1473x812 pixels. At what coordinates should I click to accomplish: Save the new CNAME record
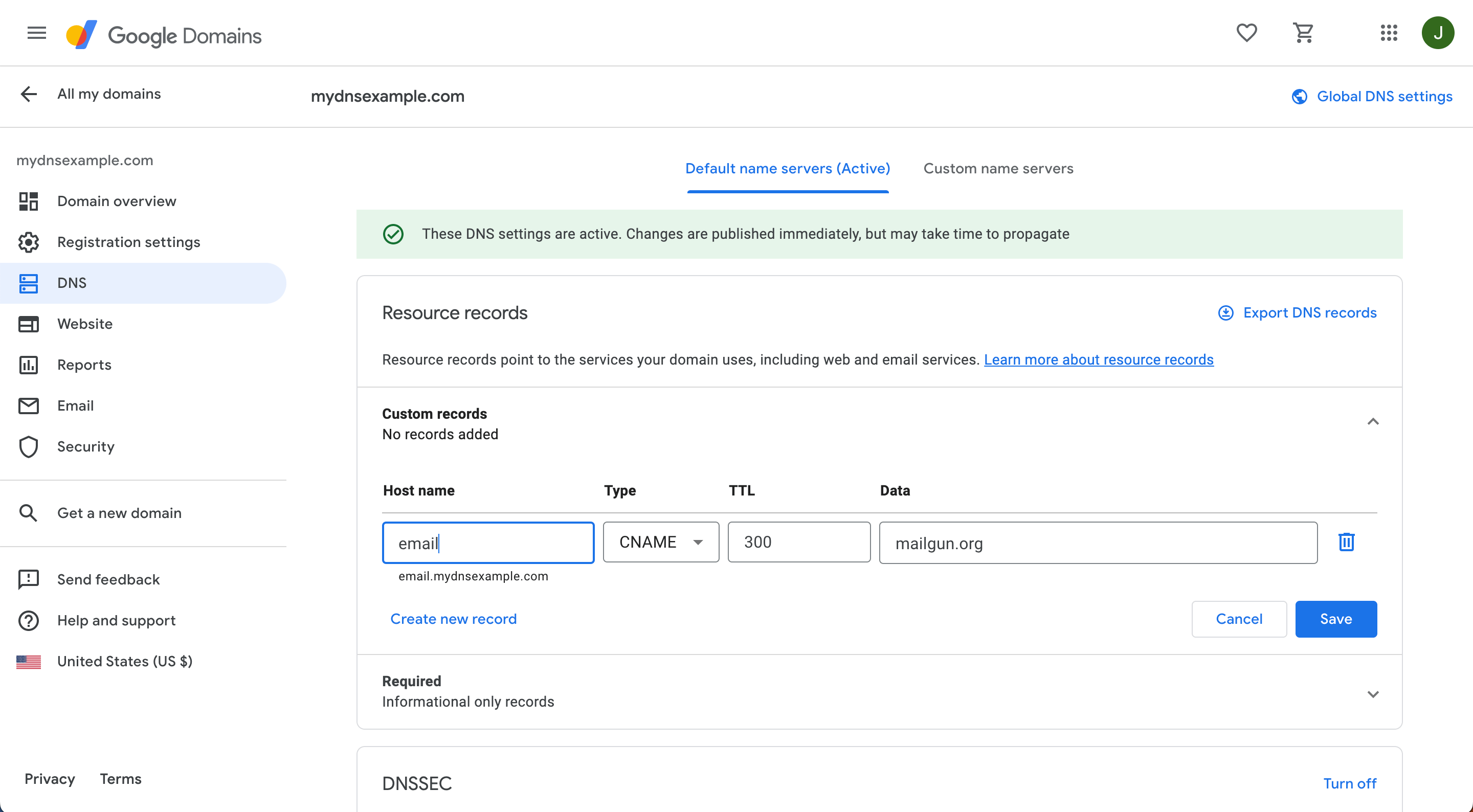[1336, 619]
